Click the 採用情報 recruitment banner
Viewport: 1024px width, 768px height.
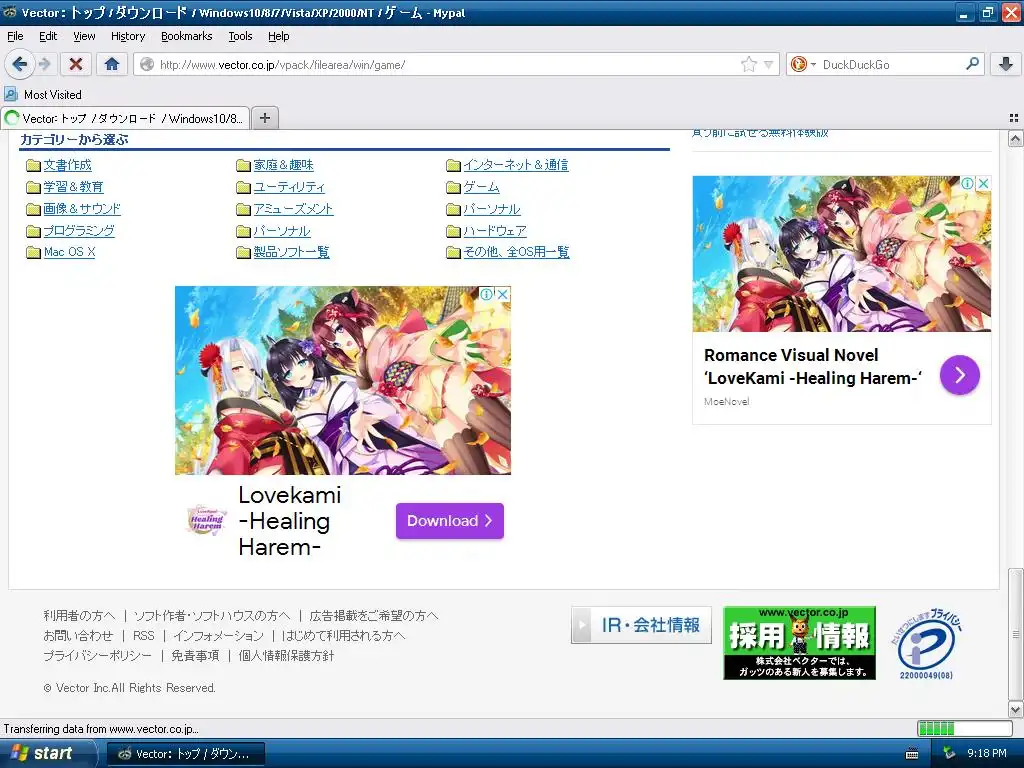pyautogui.click(x=799, y=643)
